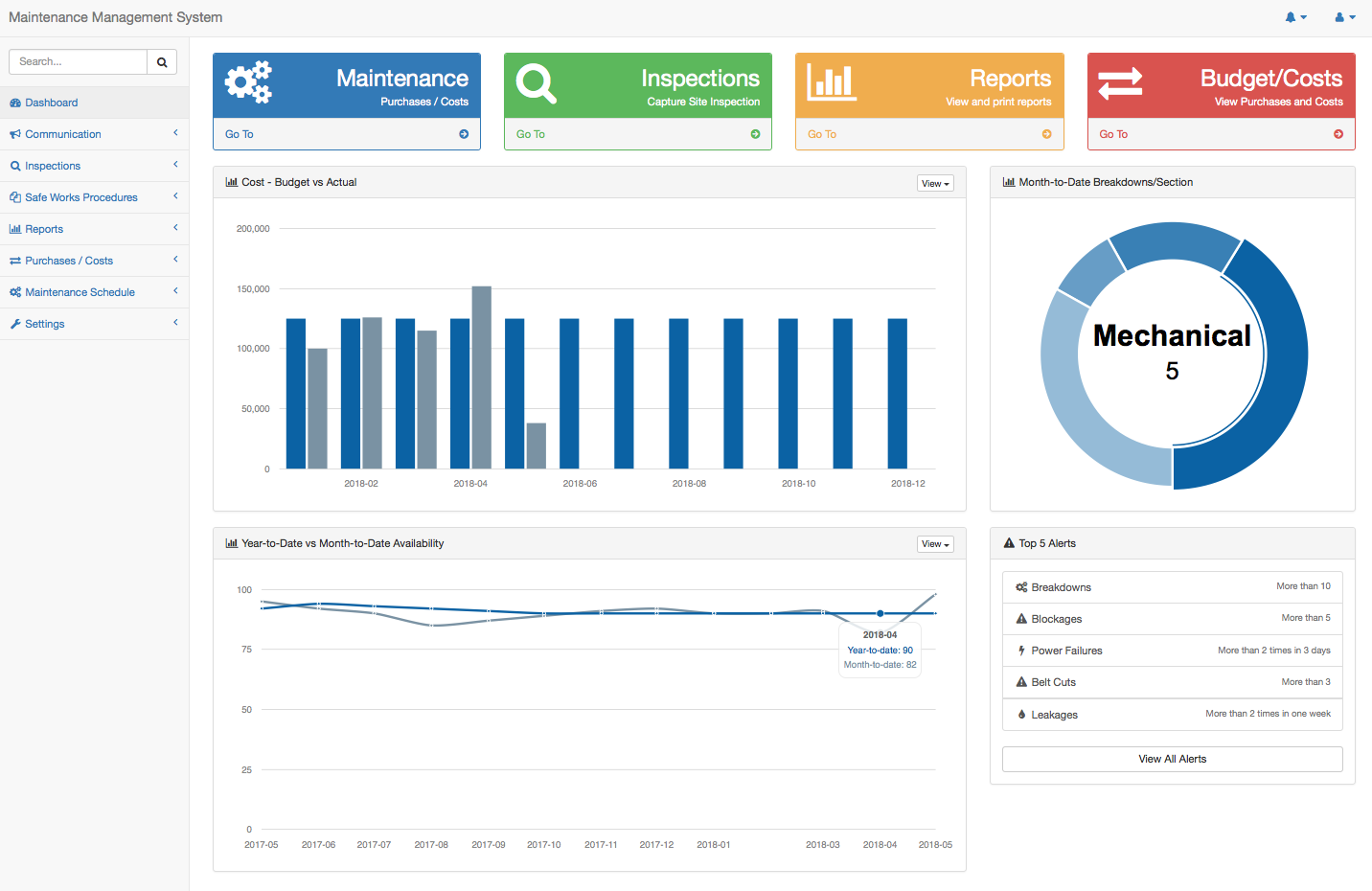
Task: Click the Go To arrow on Maintenance tile
Action: [464, 134]
